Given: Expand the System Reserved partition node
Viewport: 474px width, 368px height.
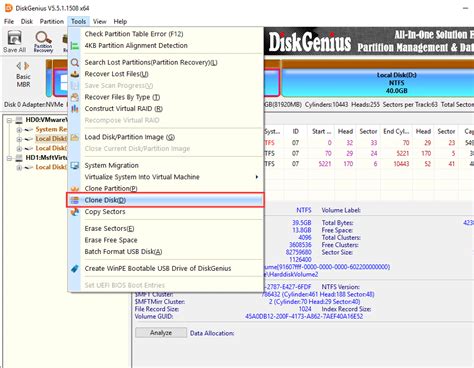Looking at the screenshot, I should (x=19, y=130).
